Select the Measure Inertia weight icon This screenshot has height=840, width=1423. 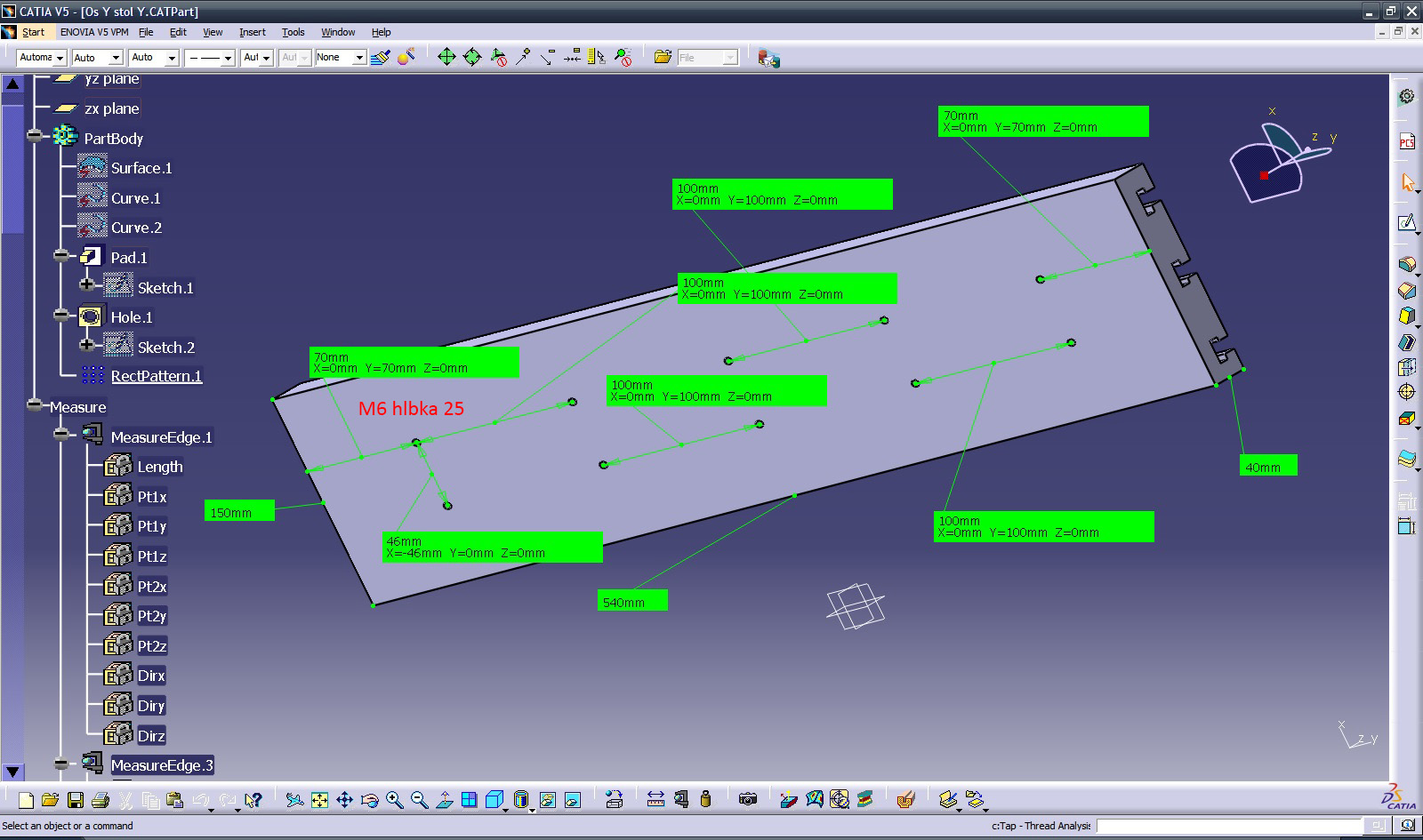point(706,800)
